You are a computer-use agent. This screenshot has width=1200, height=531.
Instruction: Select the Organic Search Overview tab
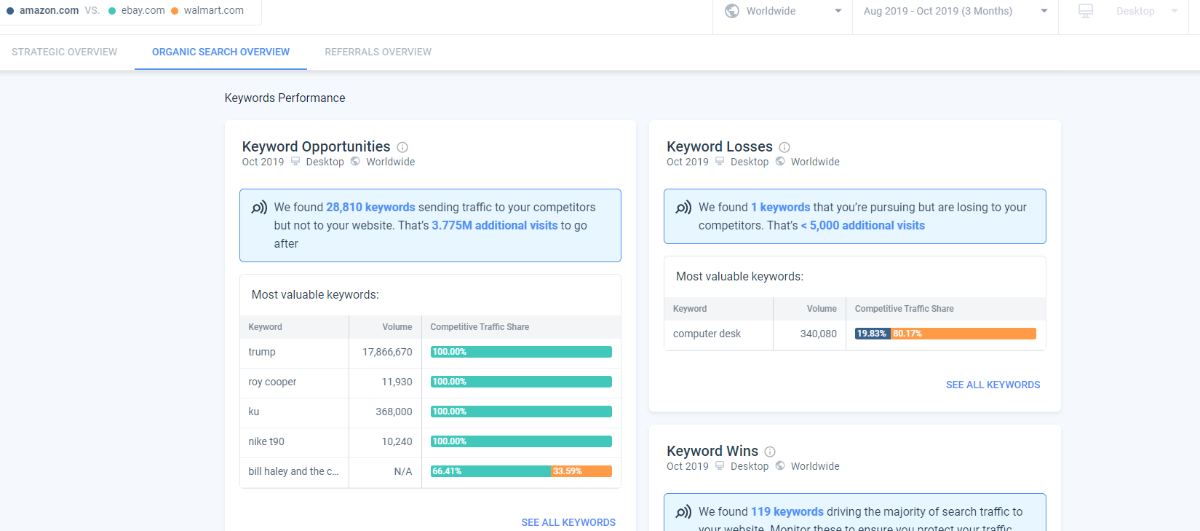click(x=221, y=52)
